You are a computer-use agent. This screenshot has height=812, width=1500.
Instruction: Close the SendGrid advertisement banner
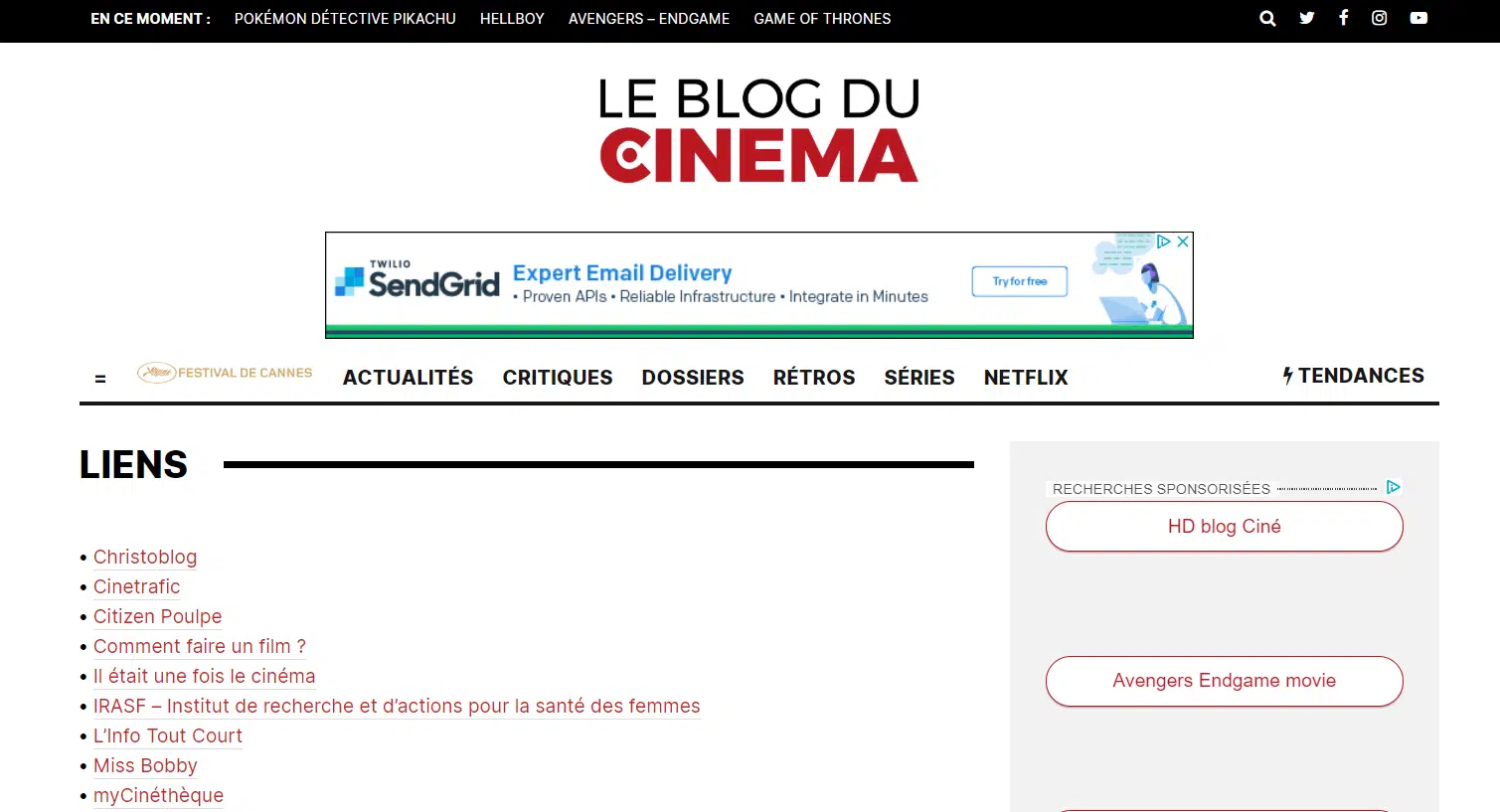pyautogui.click(x=1182, y=242)
